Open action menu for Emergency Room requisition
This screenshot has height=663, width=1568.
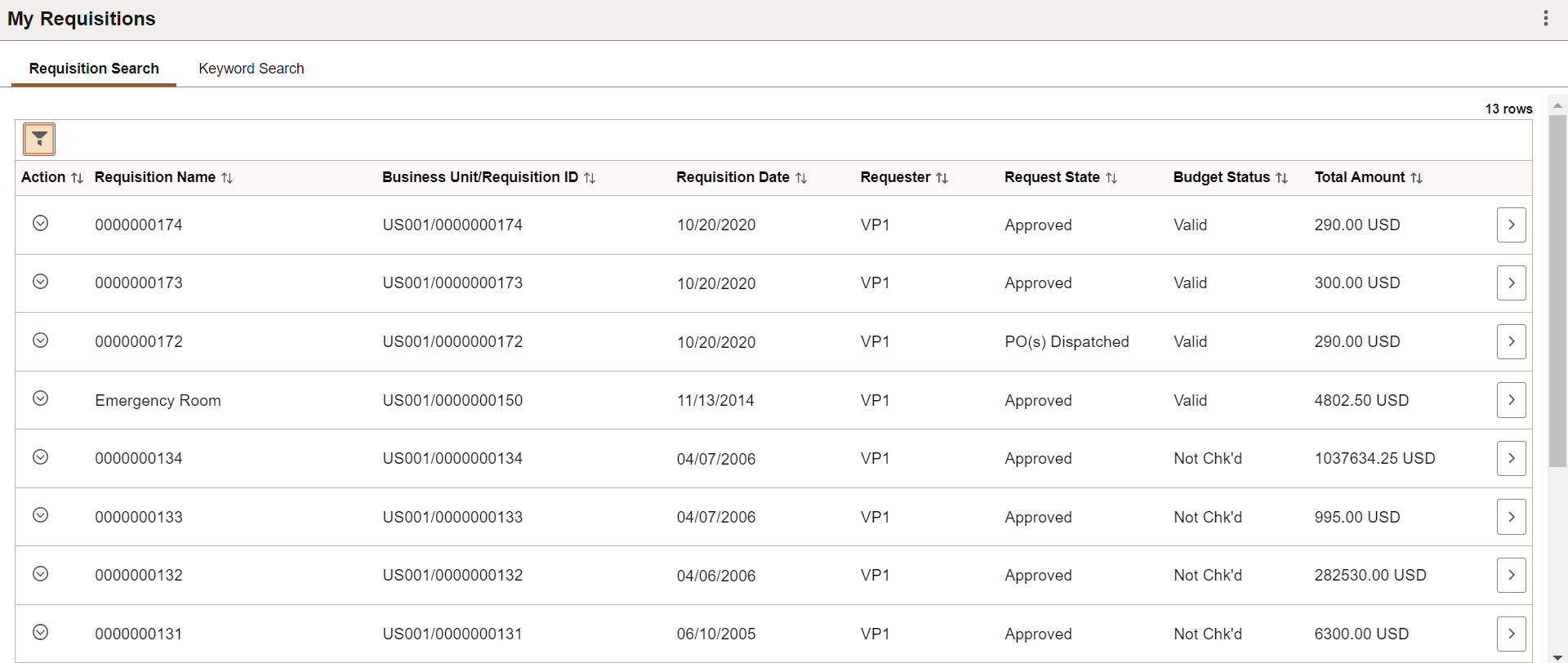coord(40,398)
